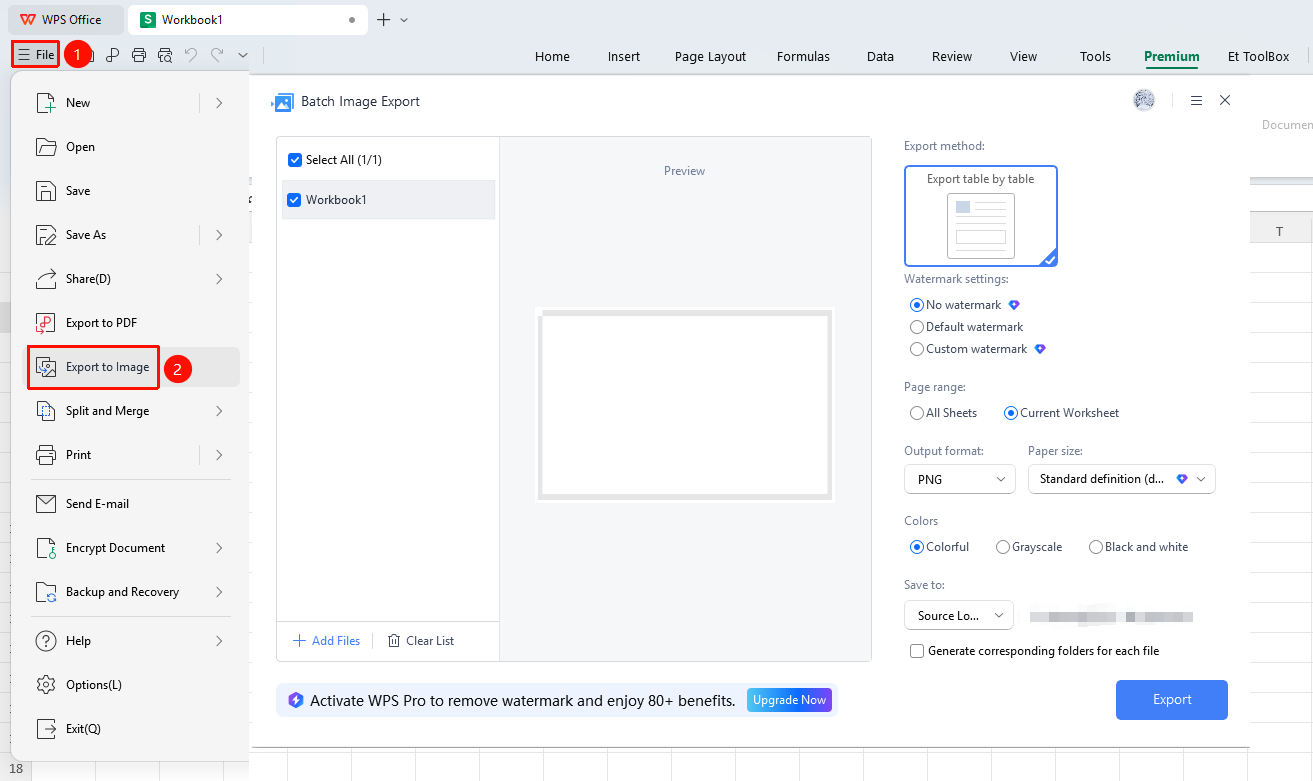The height and width of the screenshot is (781, 1313).
Task: Enable Generate corresponding folders for each file
Action: point(917,651)
